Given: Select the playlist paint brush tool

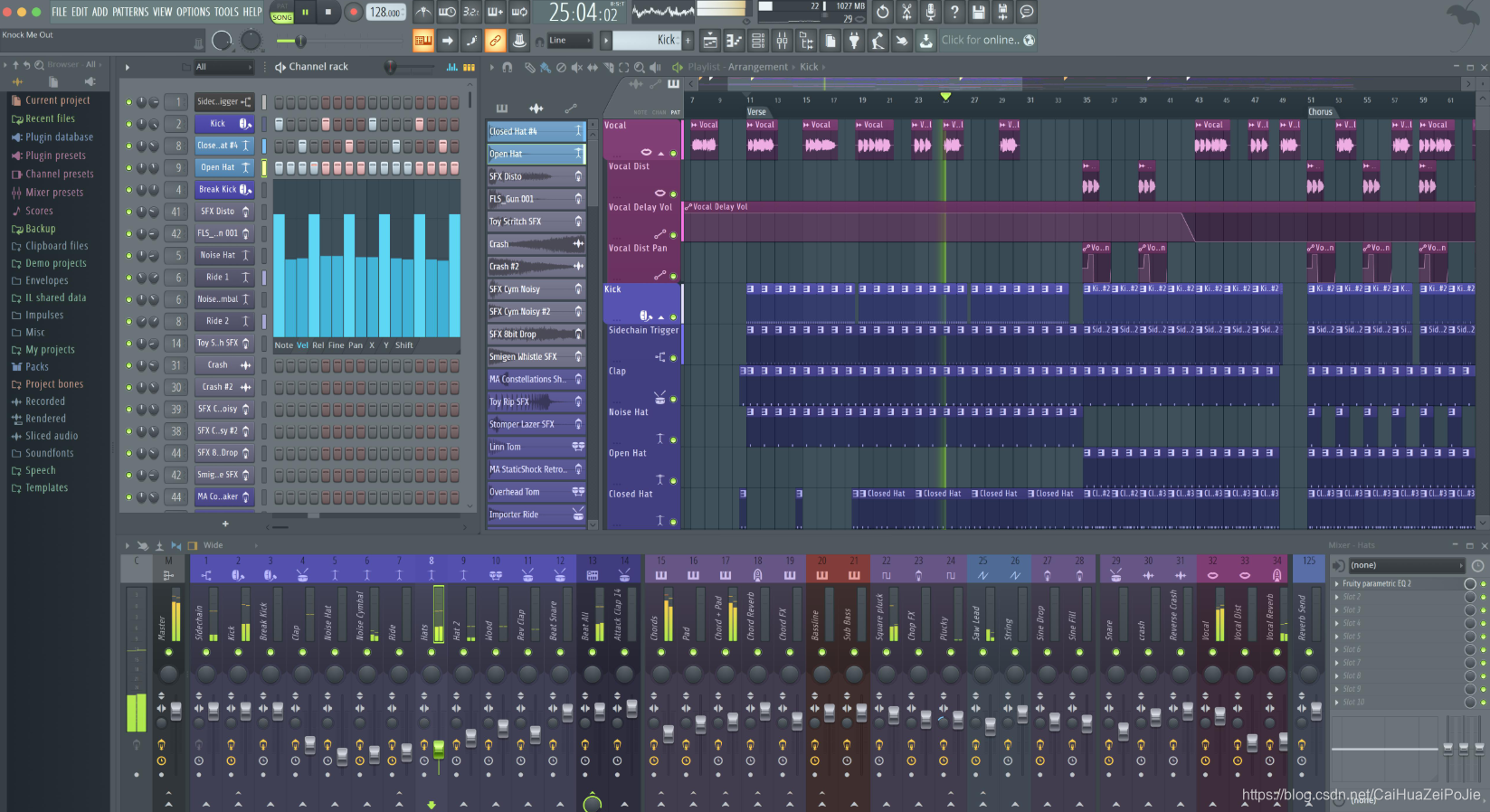Looking at the screenshot, I should click(546, 67).
